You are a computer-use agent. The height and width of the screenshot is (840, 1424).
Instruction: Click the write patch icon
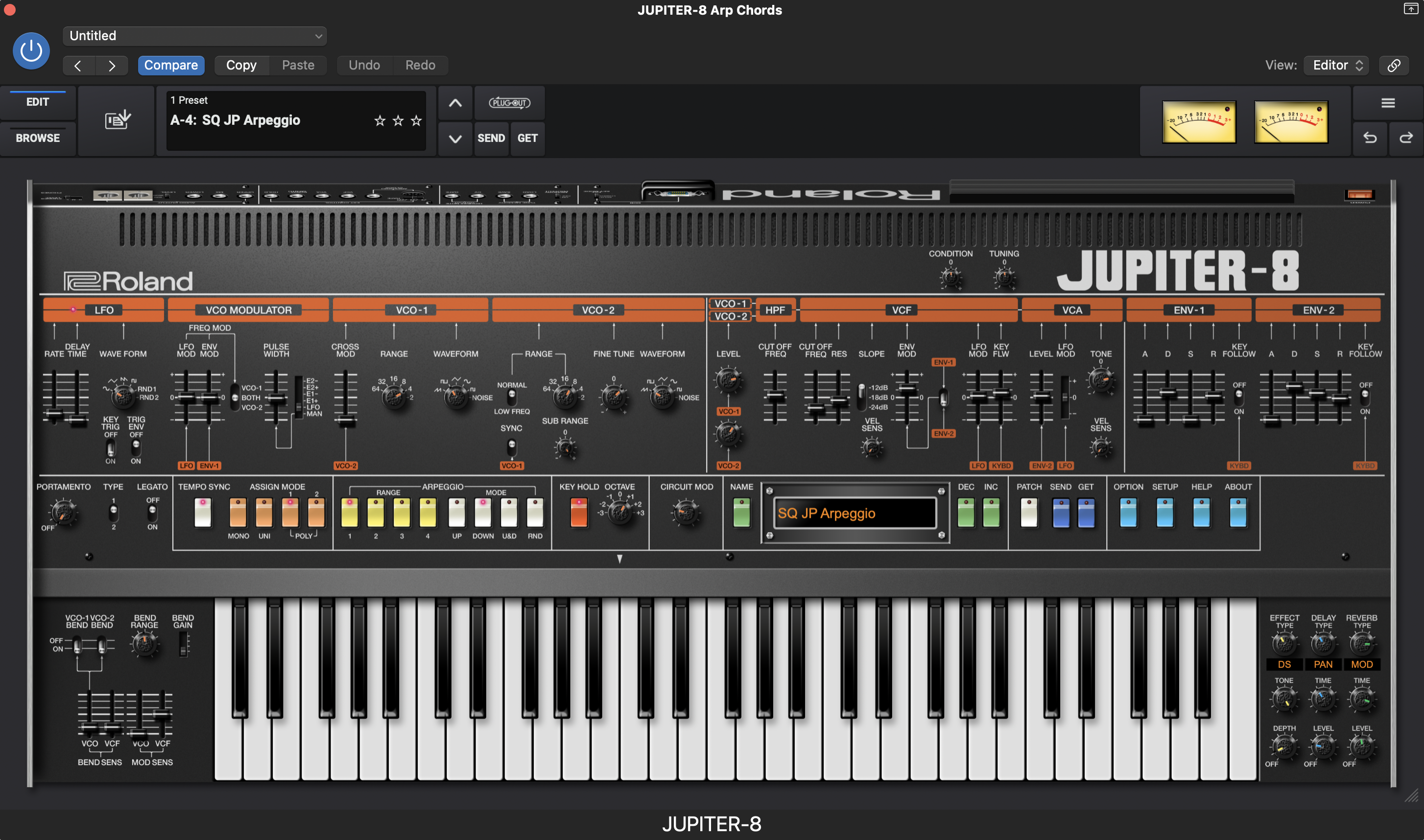(117, 120)
